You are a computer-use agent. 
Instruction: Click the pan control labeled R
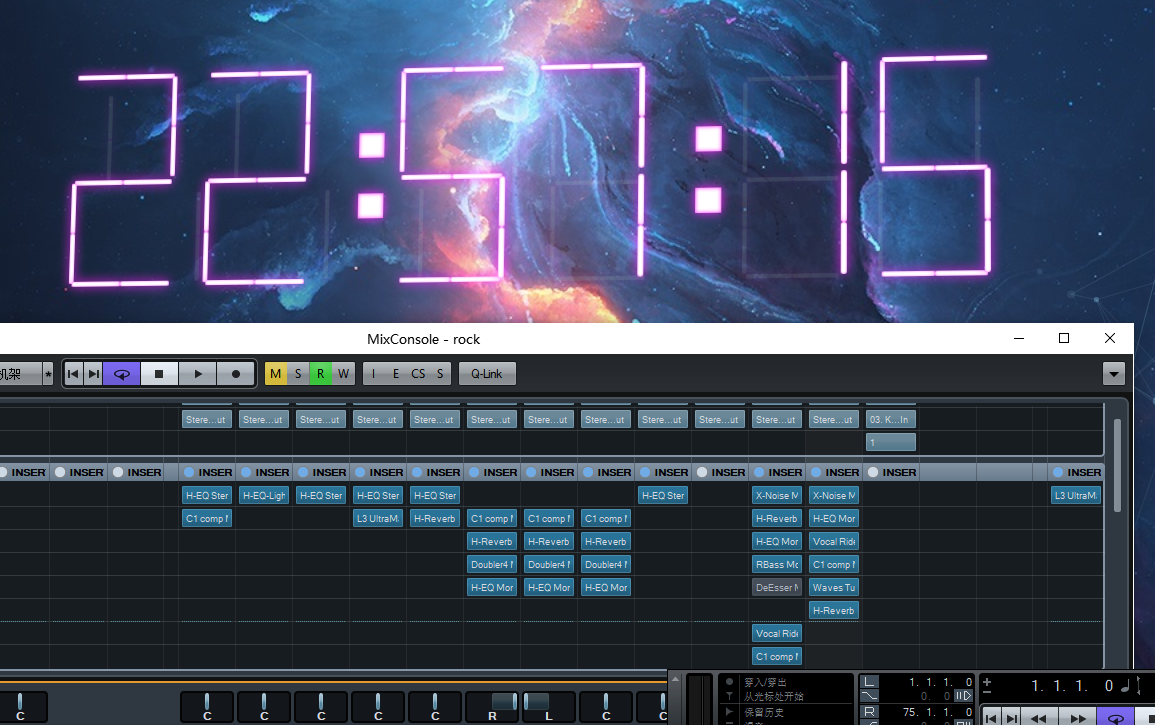click(492, 705)
